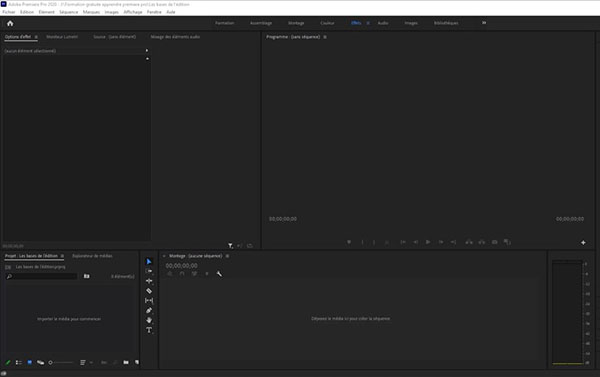Screen dimensions: 600x377
Task: Create a new item in project panel
Action: [137, 362]
